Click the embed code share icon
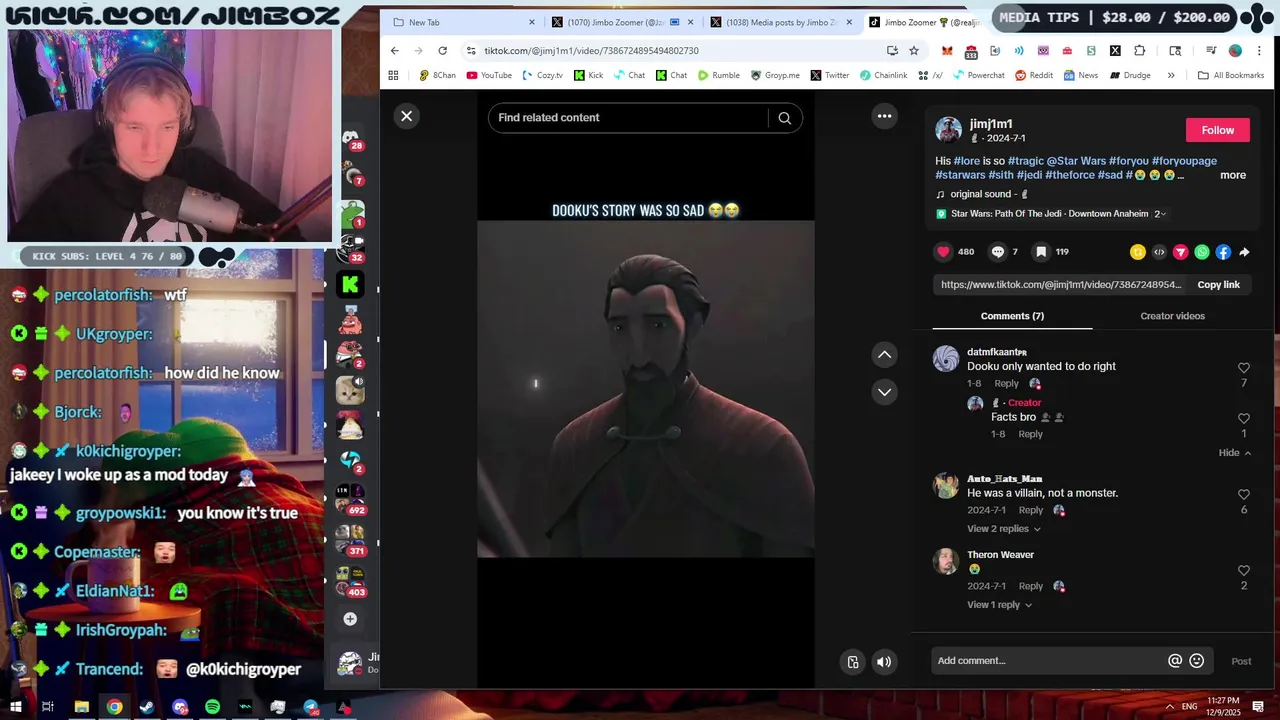 click(1159, 252)
